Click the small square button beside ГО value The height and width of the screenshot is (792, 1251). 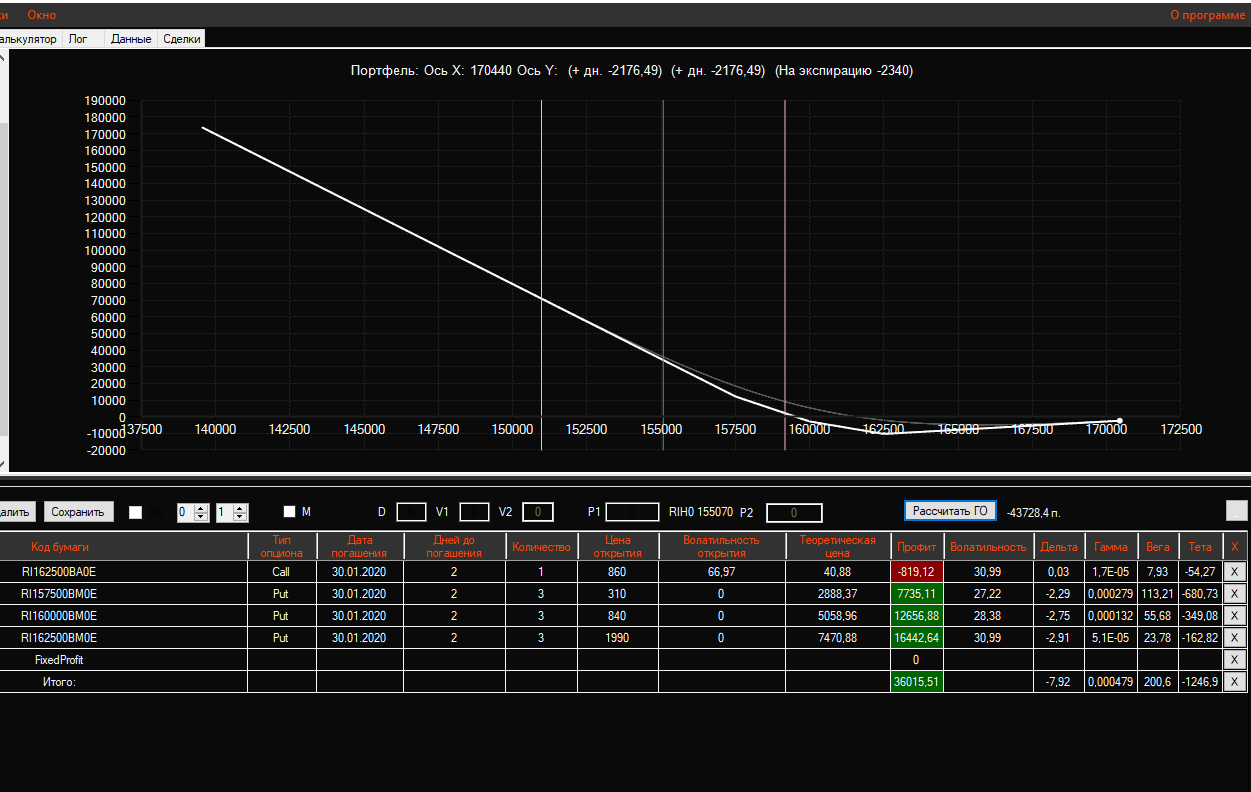point(1237,510)
